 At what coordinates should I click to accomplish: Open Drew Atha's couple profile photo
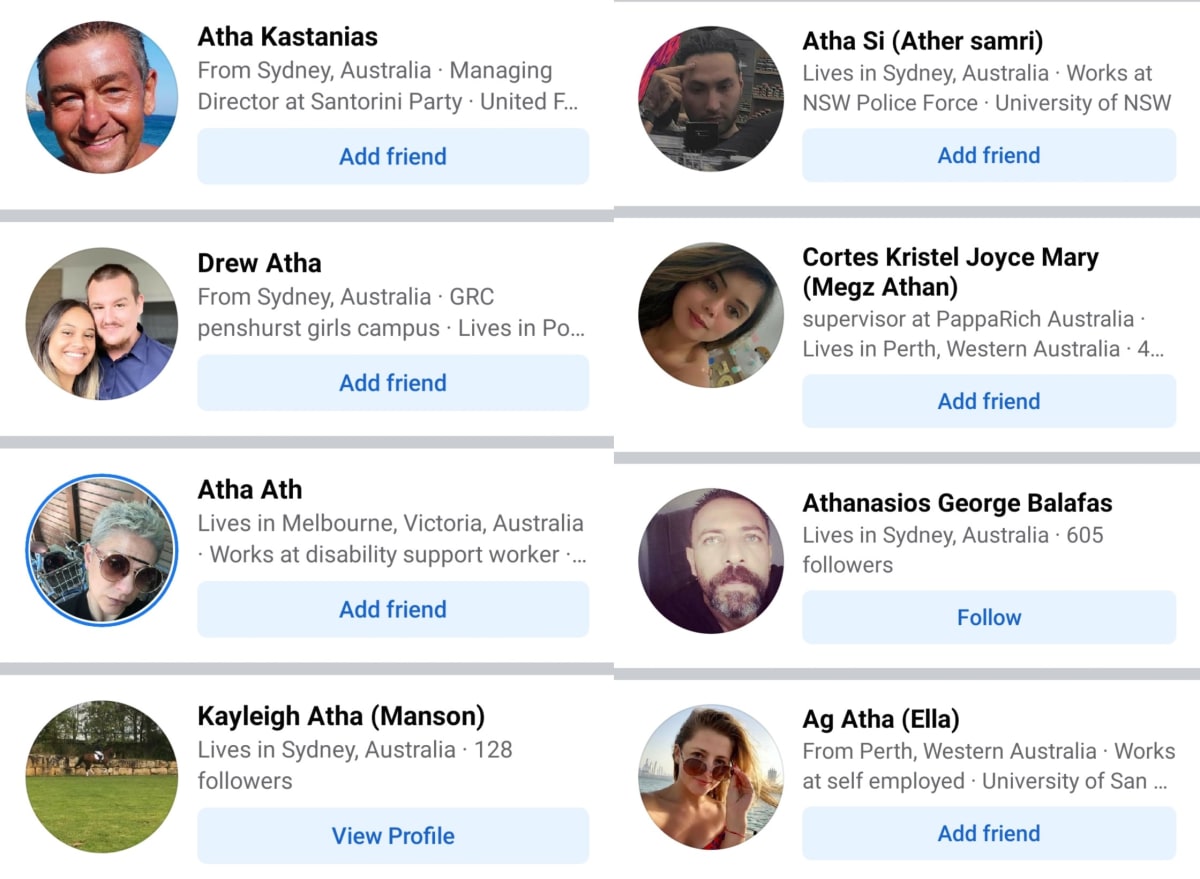[102, 324]
